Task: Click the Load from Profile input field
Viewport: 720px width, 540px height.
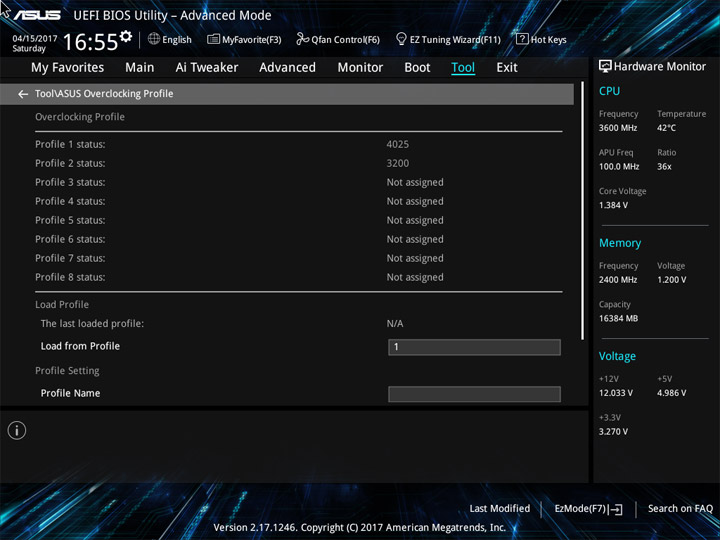Action: 474,347
